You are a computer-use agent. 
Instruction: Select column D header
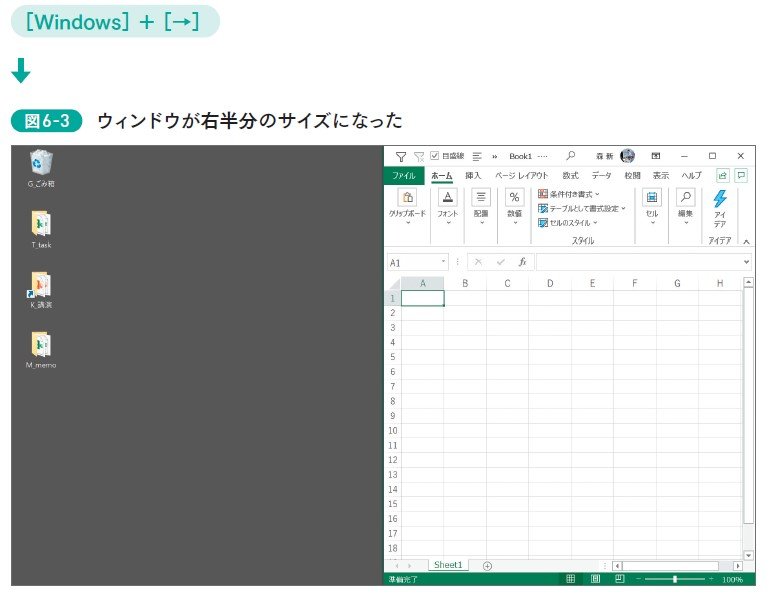pos(550,283)
